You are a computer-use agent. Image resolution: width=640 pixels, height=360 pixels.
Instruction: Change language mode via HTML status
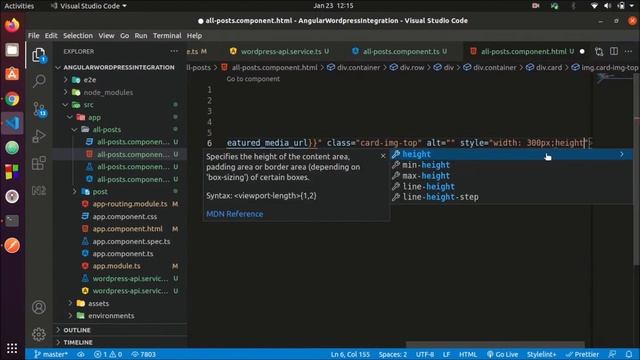coord(467,354)
